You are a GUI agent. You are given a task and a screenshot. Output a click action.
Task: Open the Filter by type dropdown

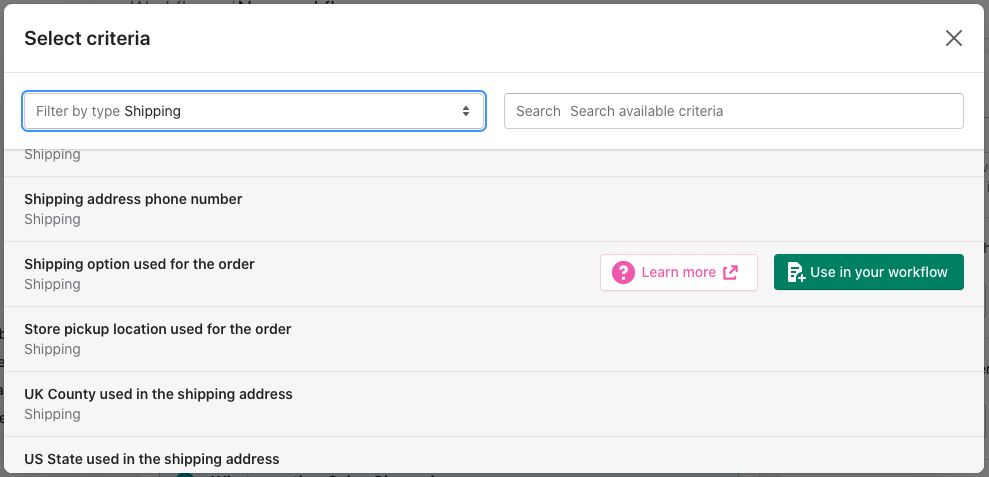click(x=254, y=111)
